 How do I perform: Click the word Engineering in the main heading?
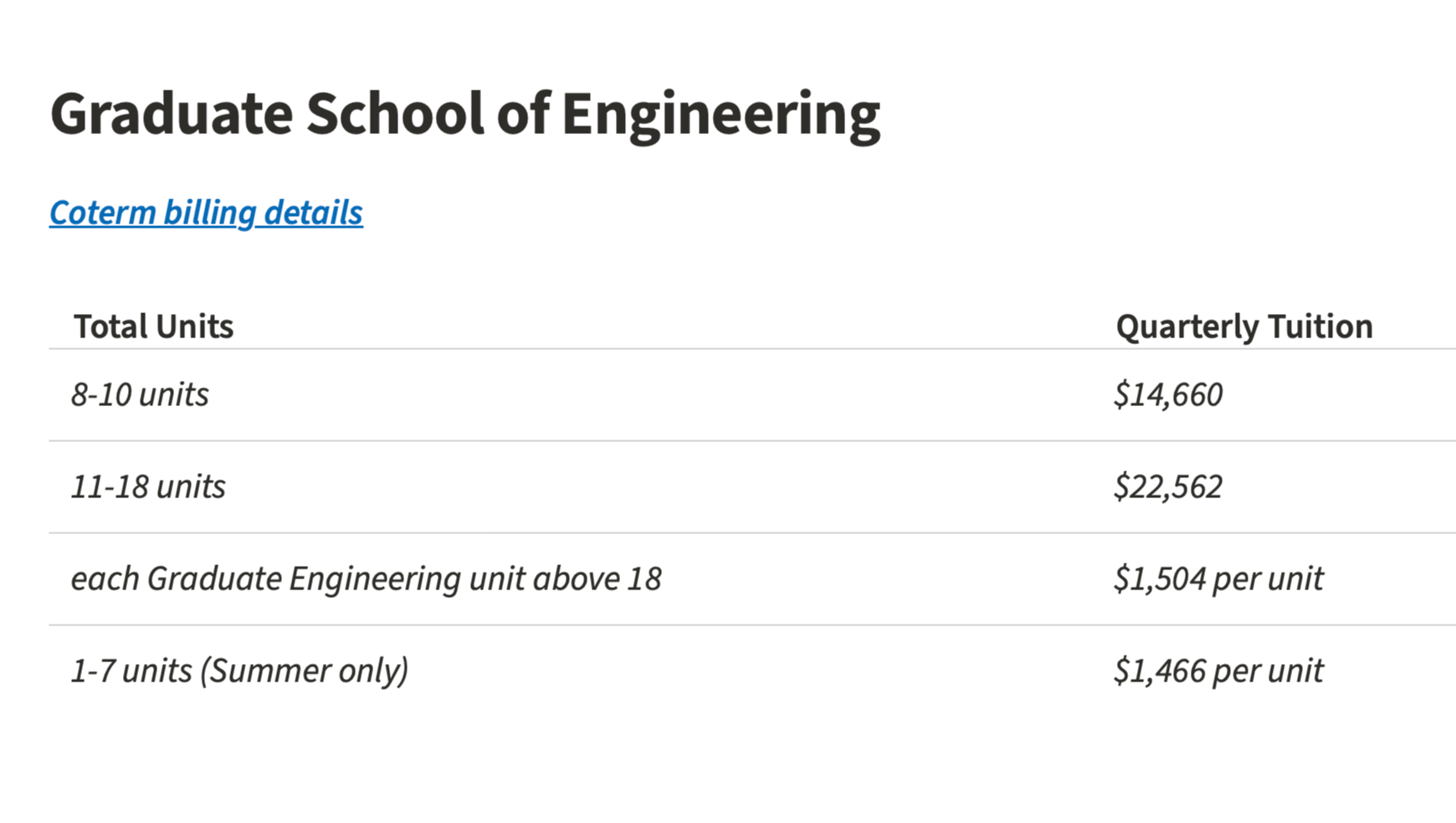click(720, 114)
